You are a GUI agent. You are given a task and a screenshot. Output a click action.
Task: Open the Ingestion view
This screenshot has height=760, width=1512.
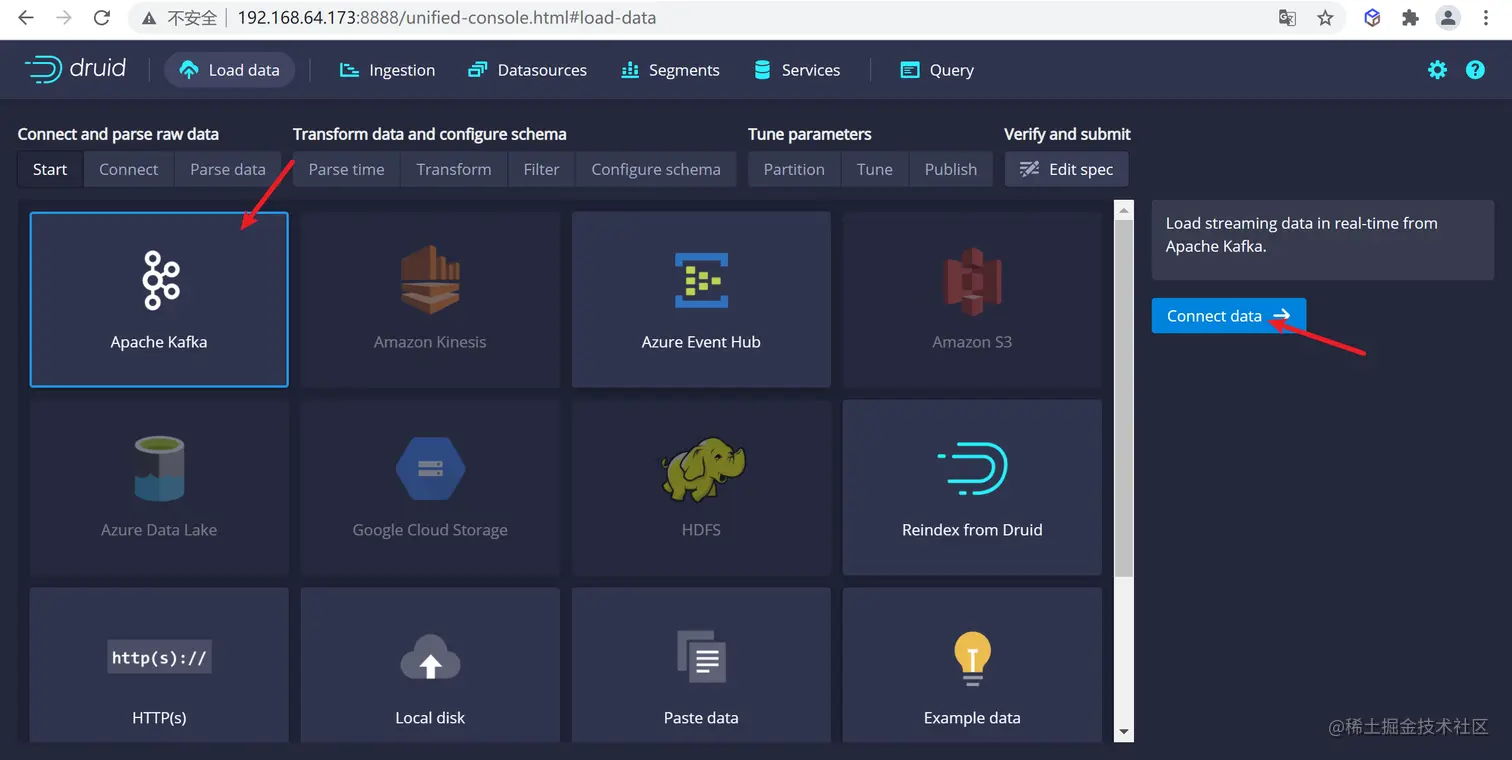click(387, 70)
